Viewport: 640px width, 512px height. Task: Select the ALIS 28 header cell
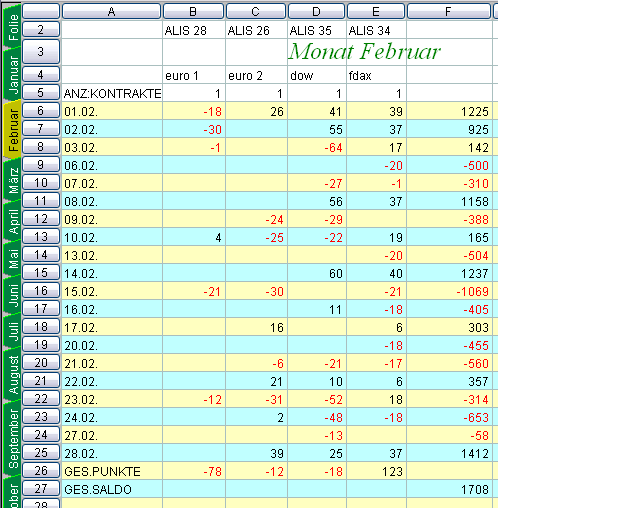193,31
